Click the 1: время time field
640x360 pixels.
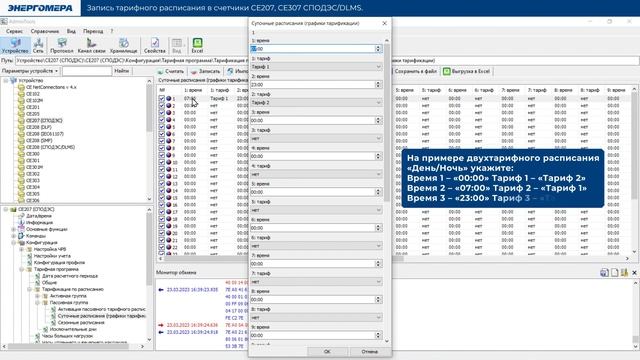coord(312,49)
